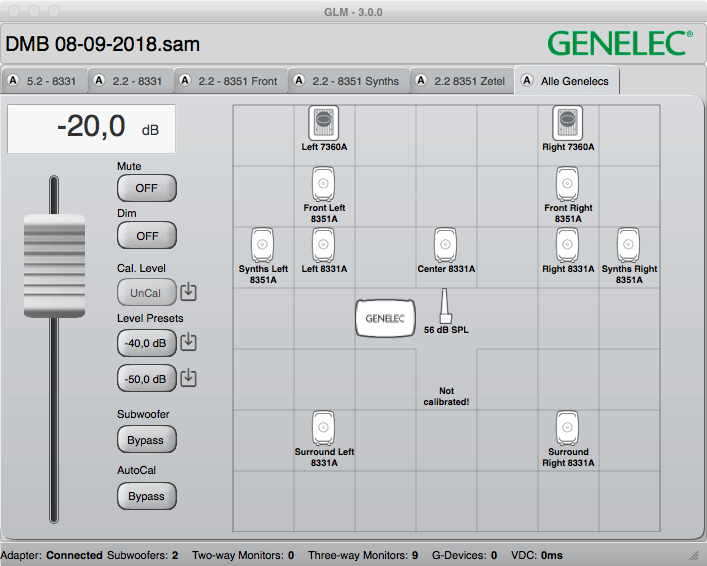Image resolution: width=707 pixels, height=566 pixels.
Task: Click the G-Devices: 0 status entry
Action: pos(464,555)
